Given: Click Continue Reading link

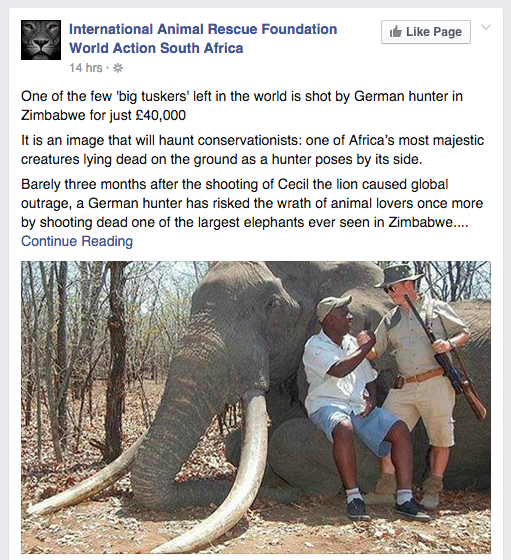Looking at the screenshot, I should point(77,241).
